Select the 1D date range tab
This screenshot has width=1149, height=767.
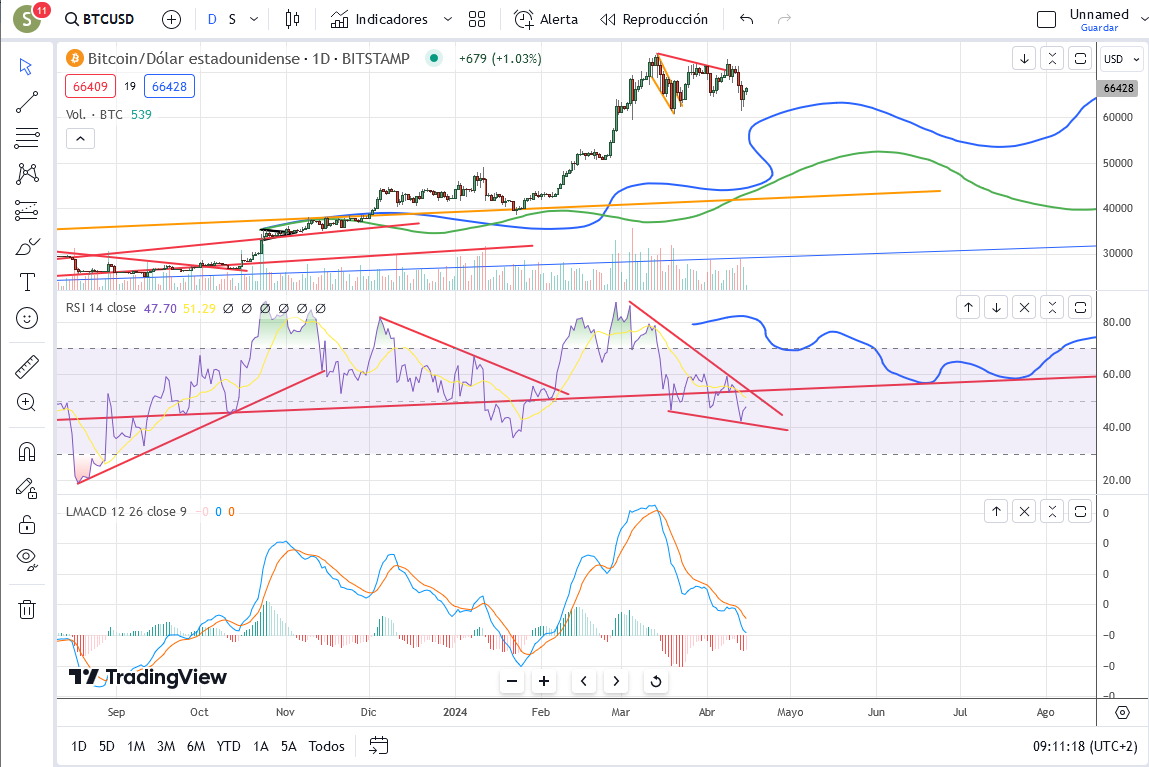click(79, 746)
